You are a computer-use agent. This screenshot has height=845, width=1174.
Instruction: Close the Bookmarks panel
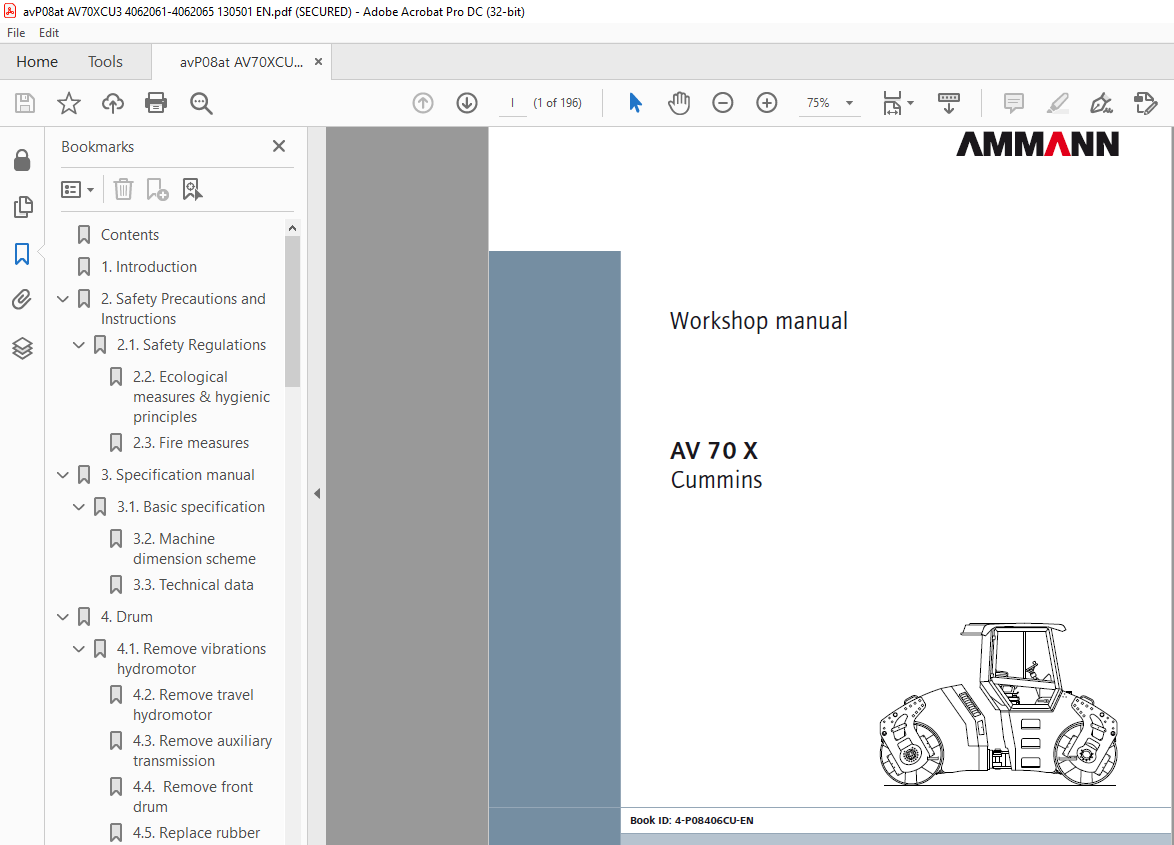pos(279,146)
